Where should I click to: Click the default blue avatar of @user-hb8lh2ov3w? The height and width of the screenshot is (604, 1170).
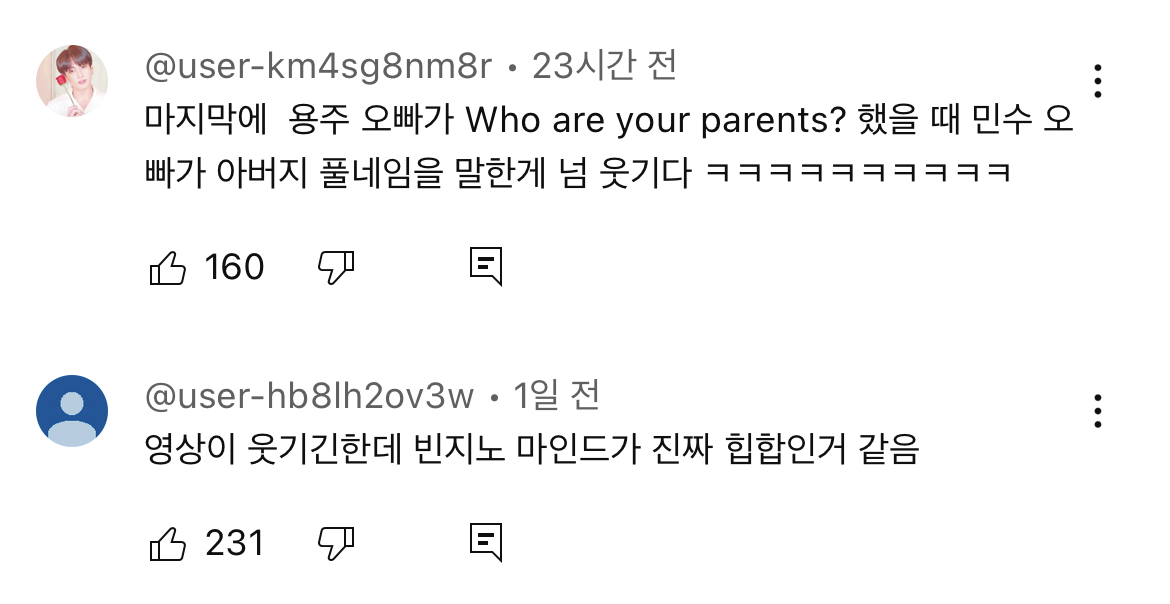pos(72,411)
